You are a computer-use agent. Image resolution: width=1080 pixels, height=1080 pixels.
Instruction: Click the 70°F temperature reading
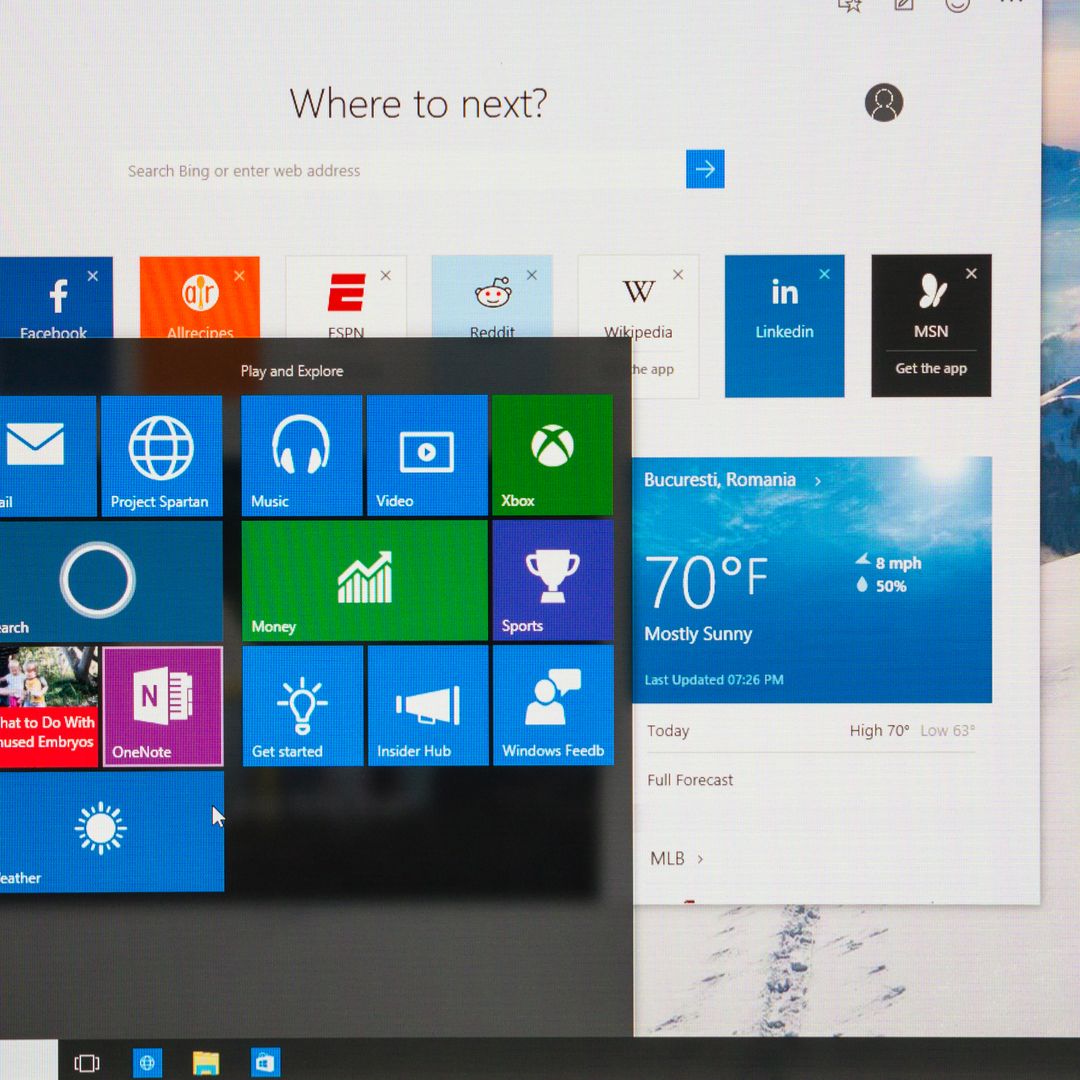[x=706, y=582]
